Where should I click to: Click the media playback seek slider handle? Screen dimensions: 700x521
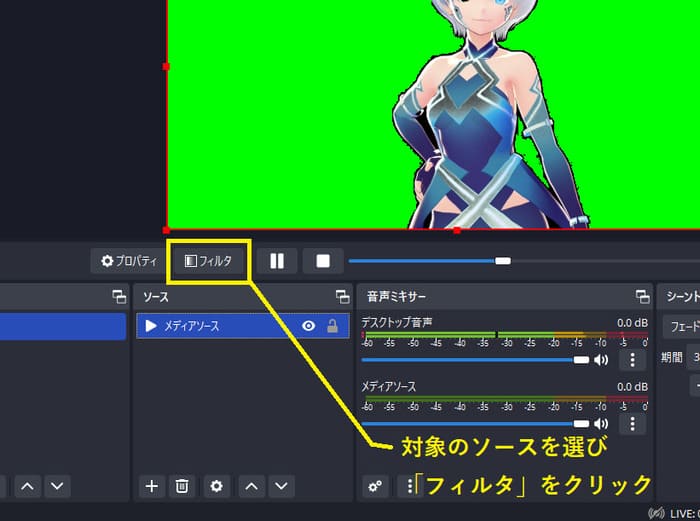click(x=503, y=261)
